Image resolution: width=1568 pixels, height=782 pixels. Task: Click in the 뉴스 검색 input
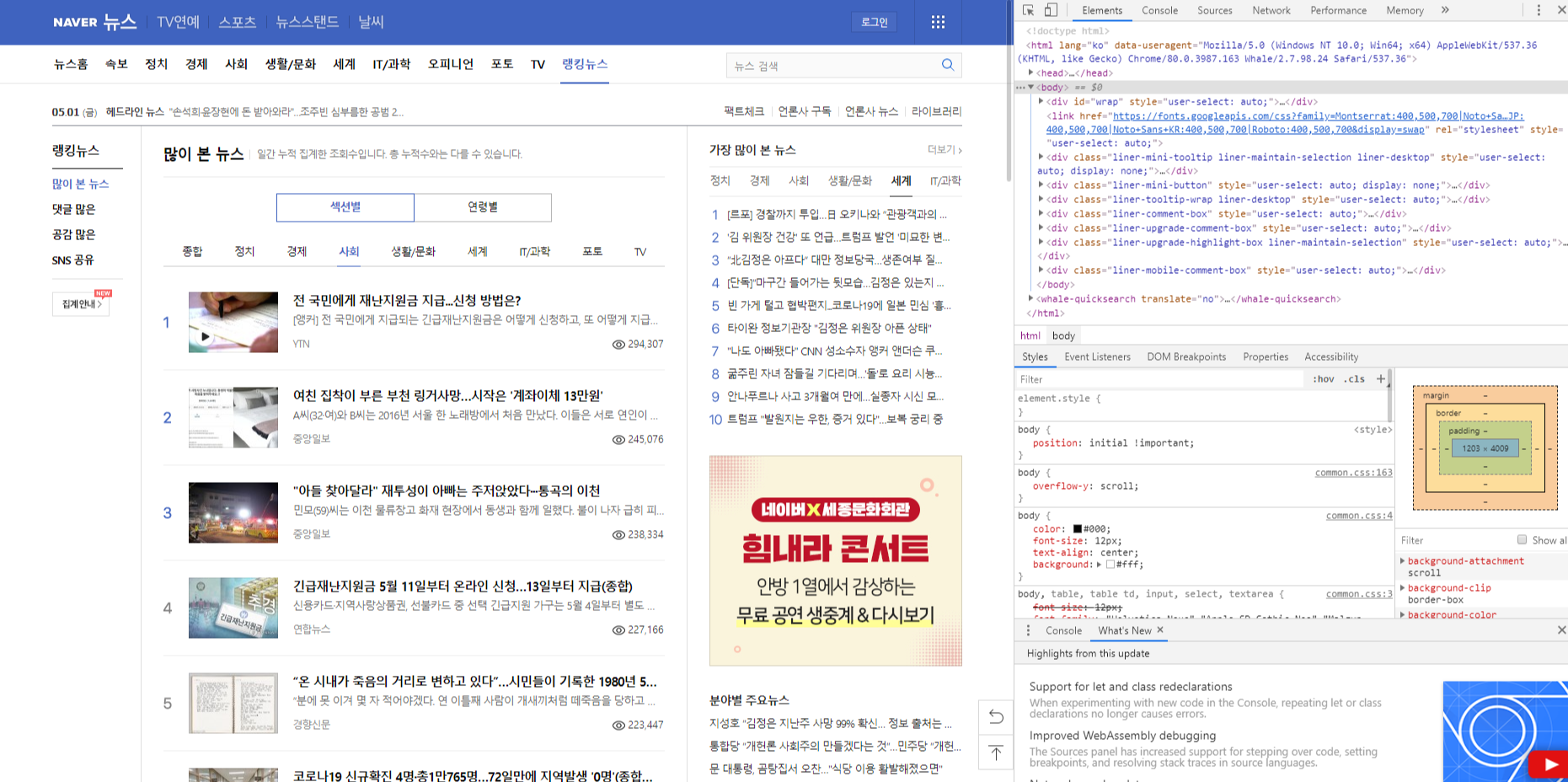pyautogui.click(x=832, y=65)
